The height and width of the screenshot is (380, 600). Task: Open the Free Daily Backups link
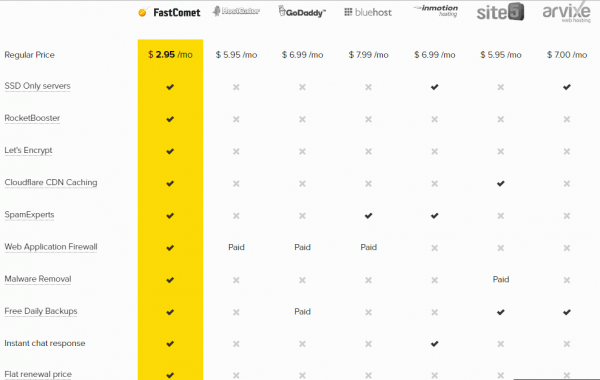pos(41,311)
